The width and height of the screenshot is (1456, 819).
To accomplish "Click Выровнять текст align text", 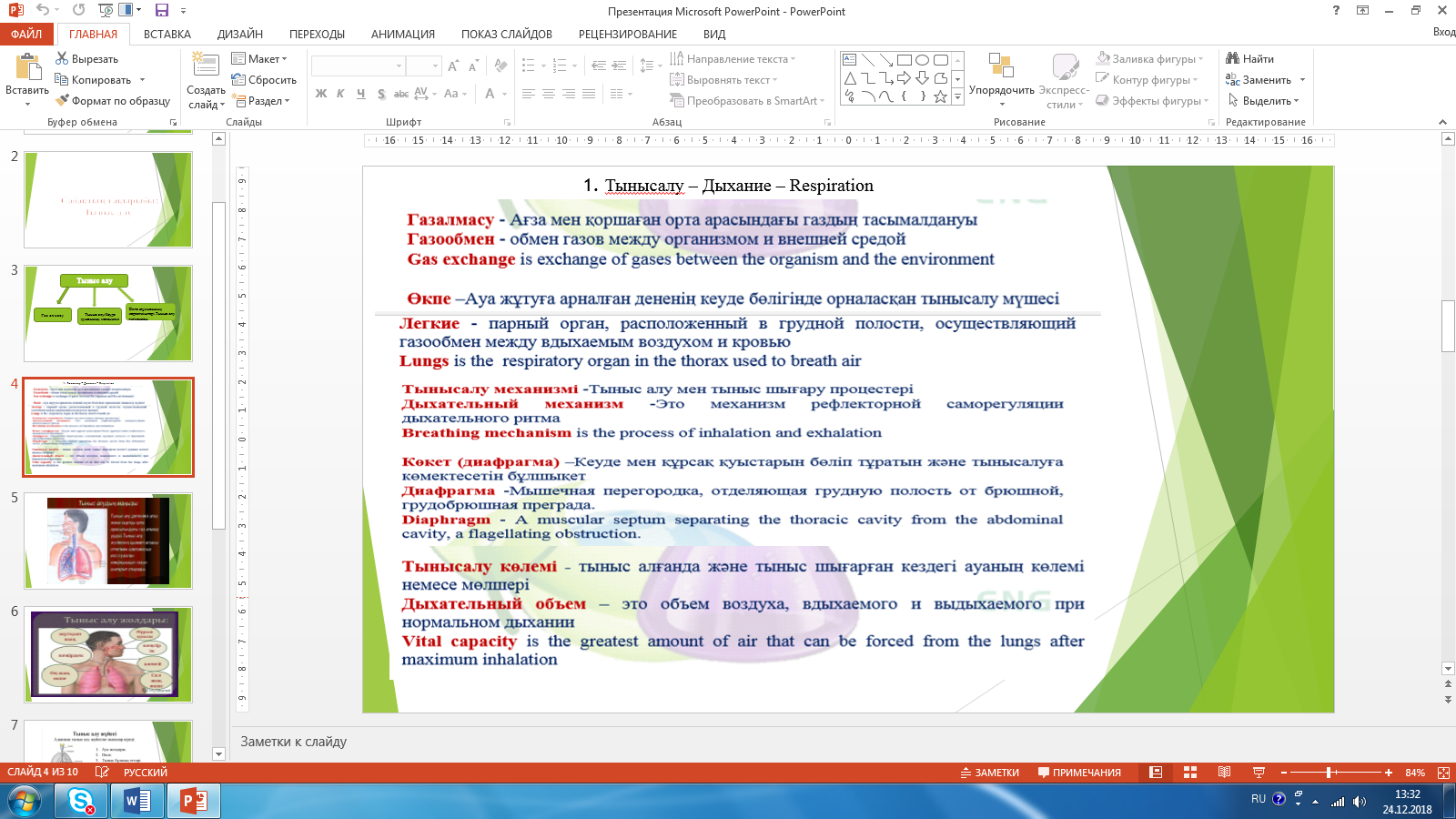I will pos(725,80).
